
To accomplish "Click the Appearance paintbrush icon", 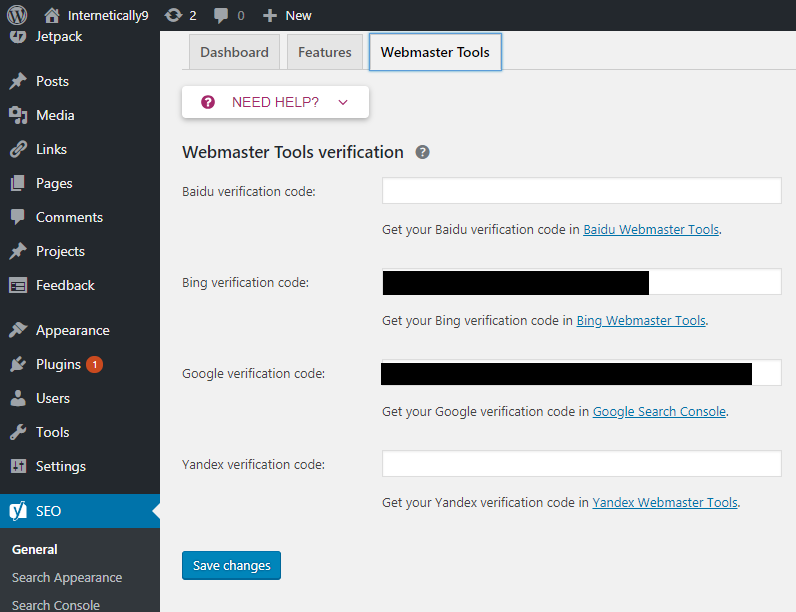I will click(18, 330).
